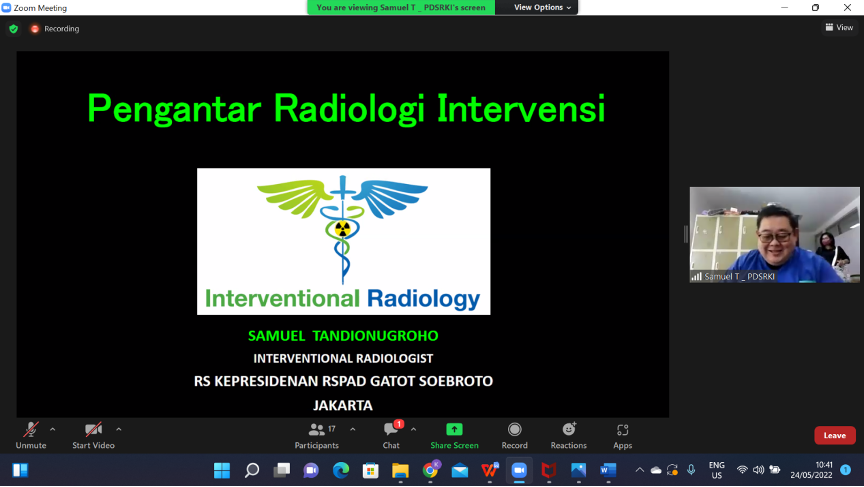Open audio options arrow beside Unmute
Viewport: 864px width, 487px height.
(x=52, y=429)
